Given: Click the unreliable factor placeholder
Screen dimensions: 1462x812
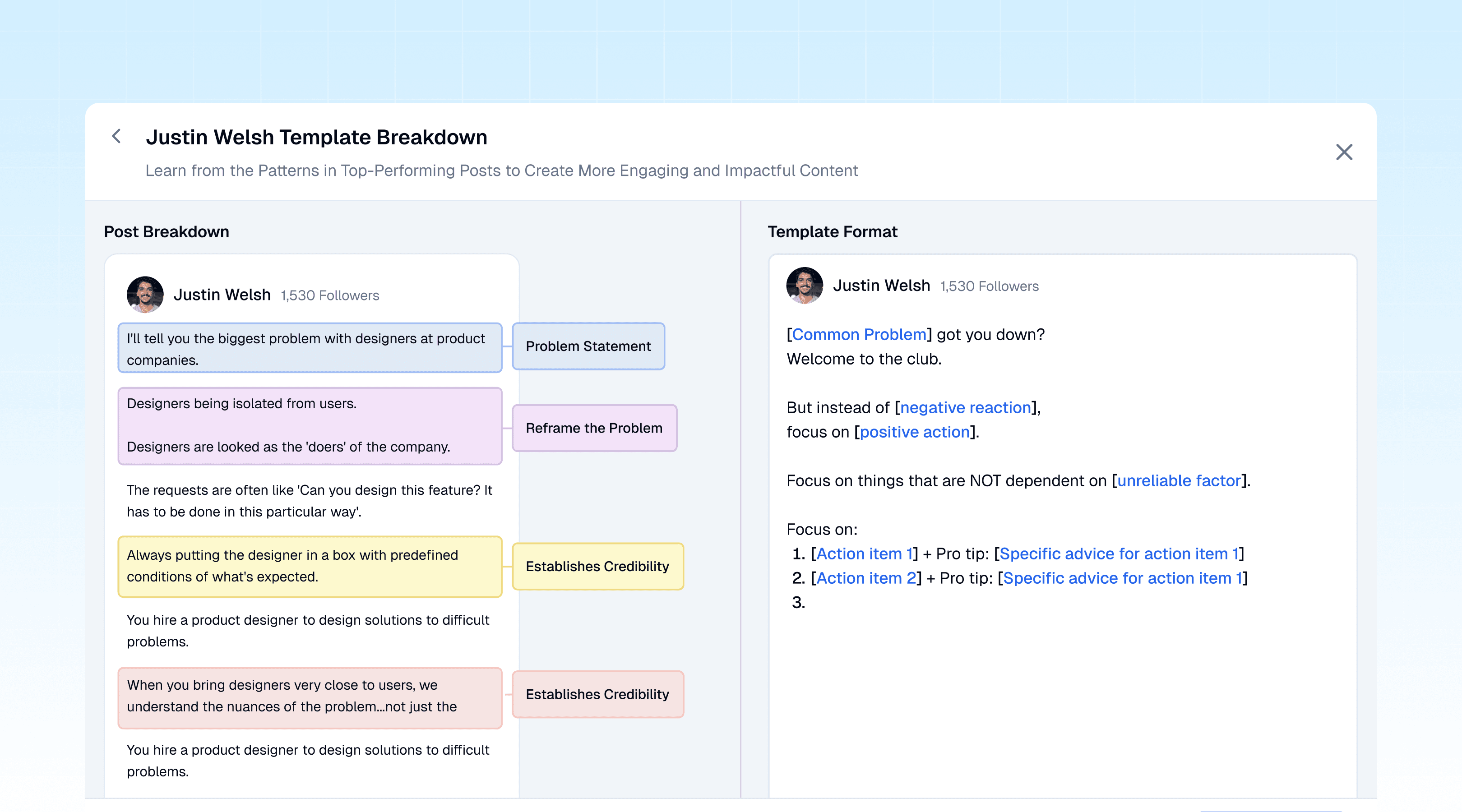Looking at the screenshot, I should pos(1179,480).
